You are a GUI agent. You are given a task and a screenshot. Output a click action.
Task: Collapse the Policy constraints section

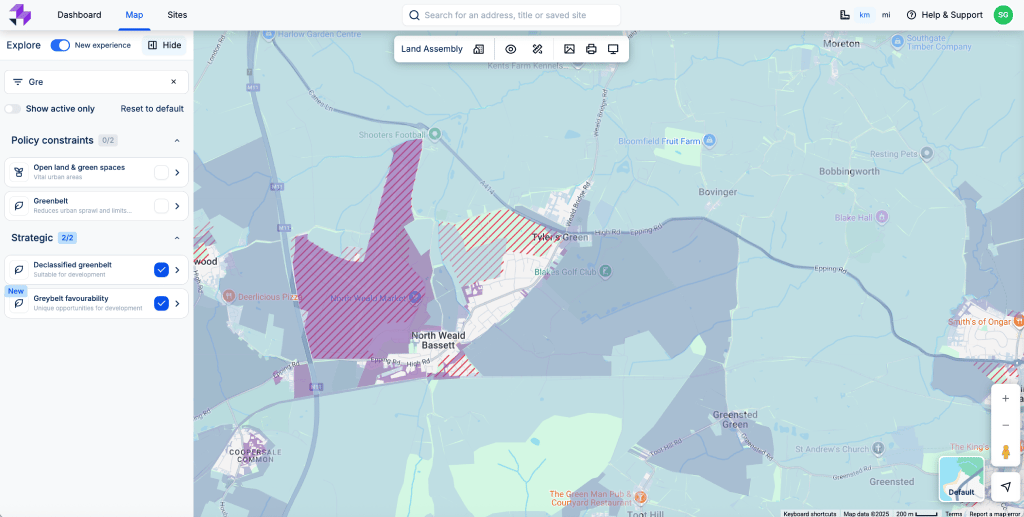tap(177, 141)
